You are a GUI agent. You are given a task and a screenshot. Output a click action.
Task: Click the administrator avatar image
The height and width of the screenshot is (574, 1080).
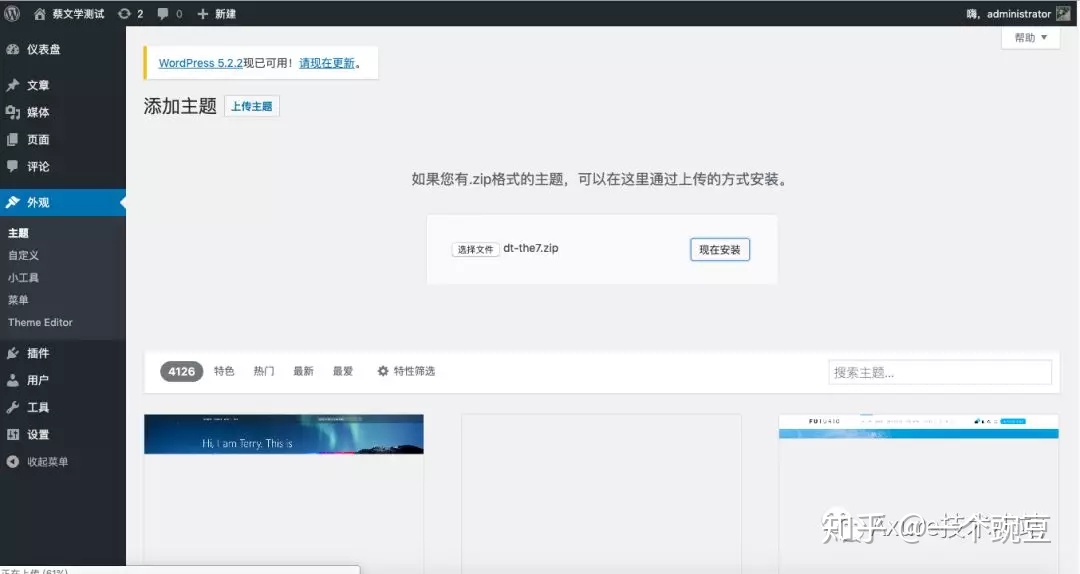[1063, 13]
